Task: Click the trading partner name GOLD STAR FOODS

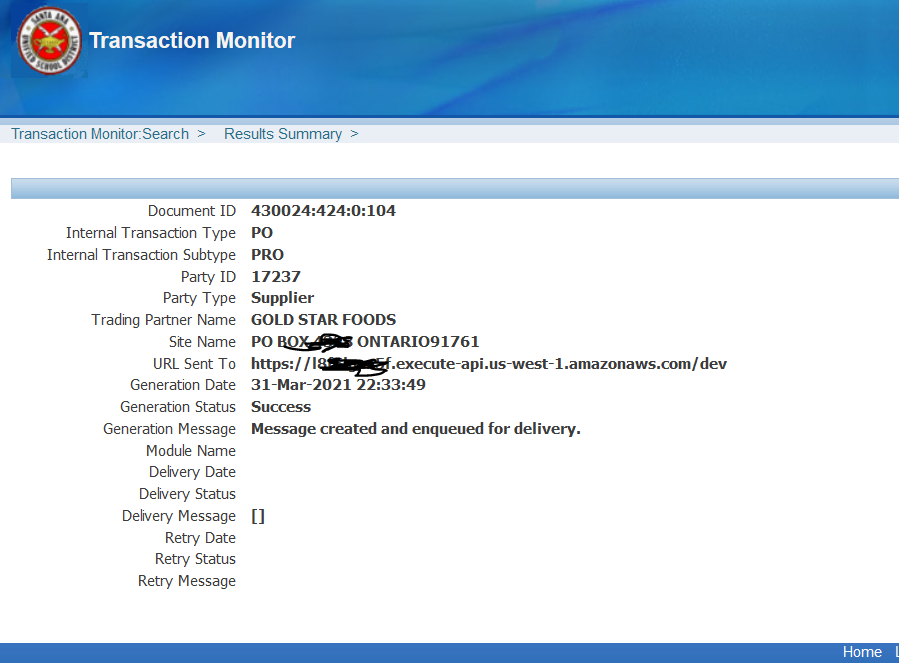Action: tap(323, 320)
